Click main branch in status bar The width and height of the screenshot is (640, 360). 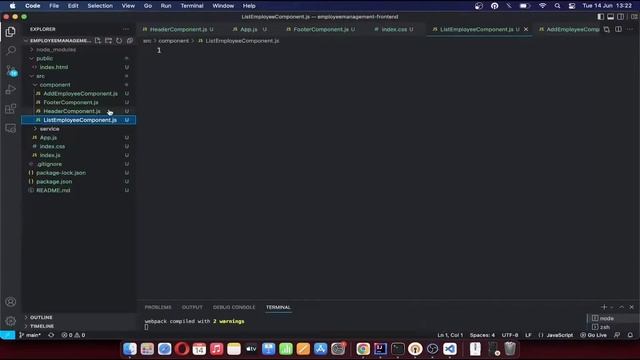[x=30, y=335]
